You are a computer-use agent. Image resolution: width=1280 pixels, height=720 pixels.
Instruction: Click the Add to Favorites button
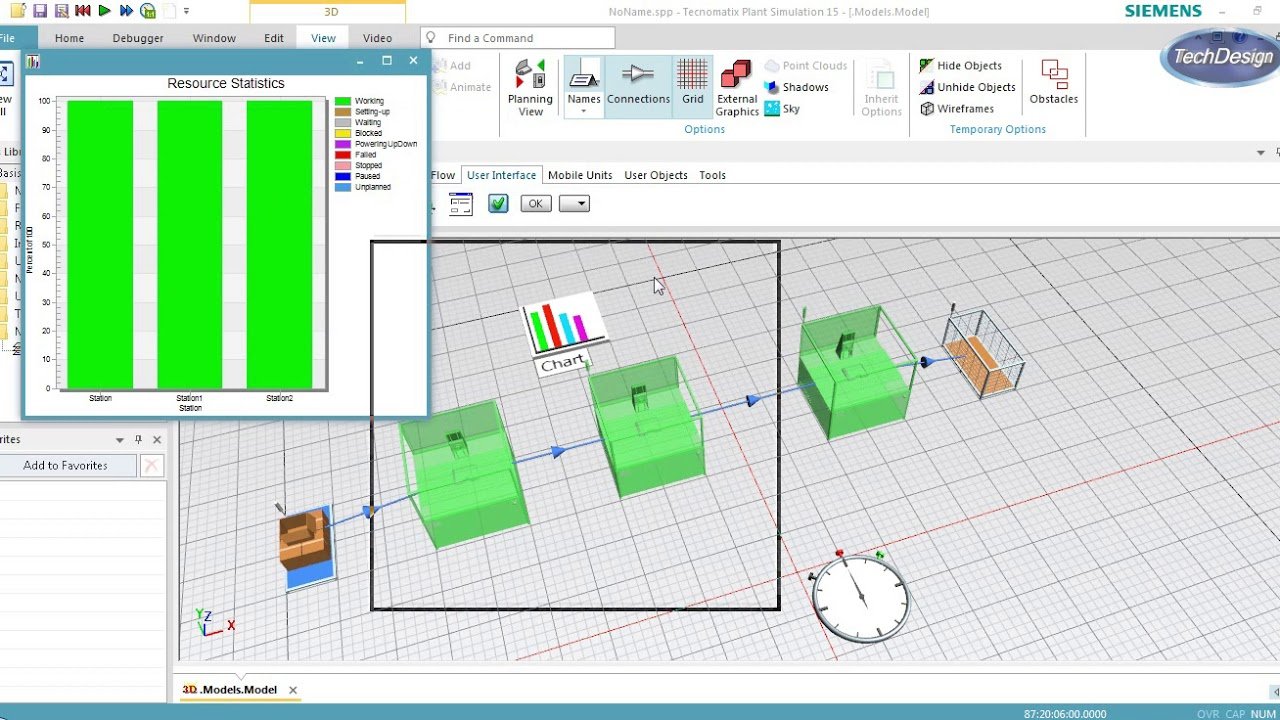pos(66,466)
